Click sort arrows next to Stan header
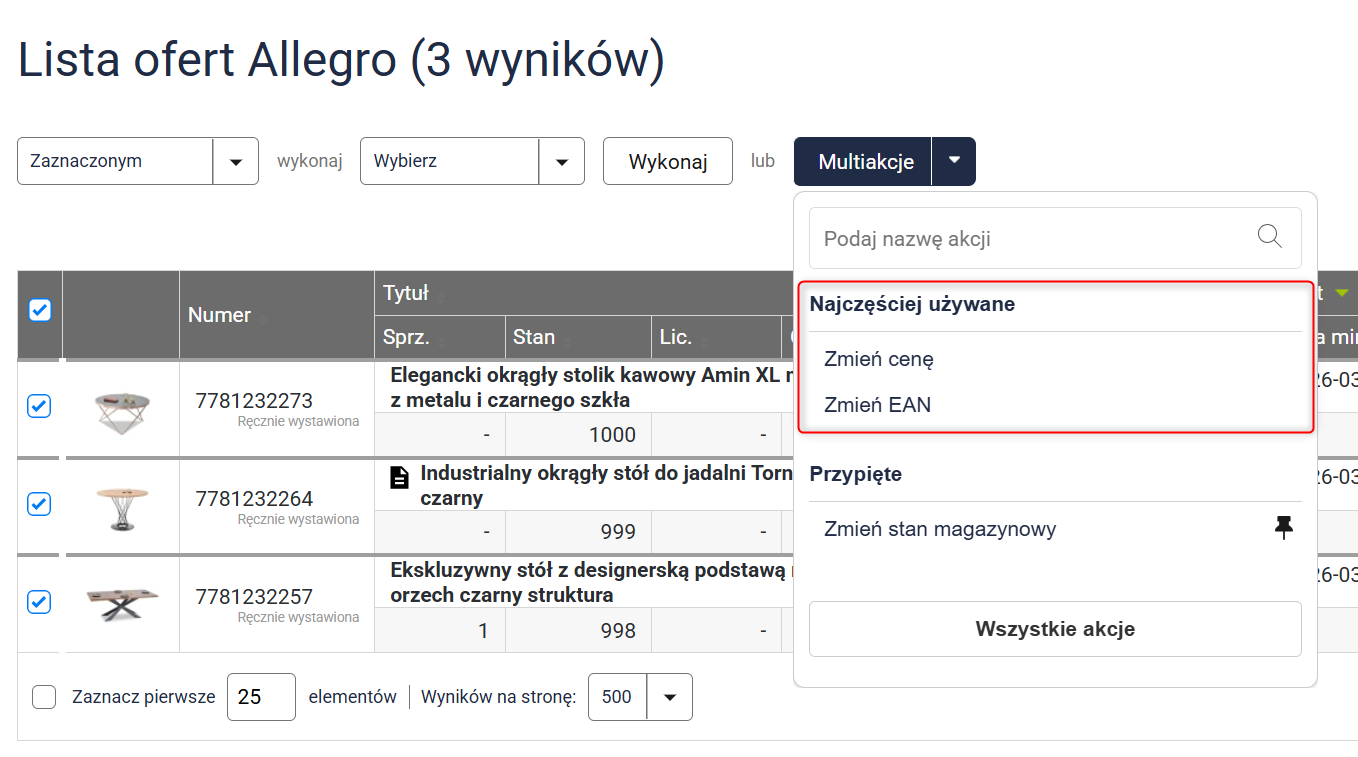 [567, 341]
